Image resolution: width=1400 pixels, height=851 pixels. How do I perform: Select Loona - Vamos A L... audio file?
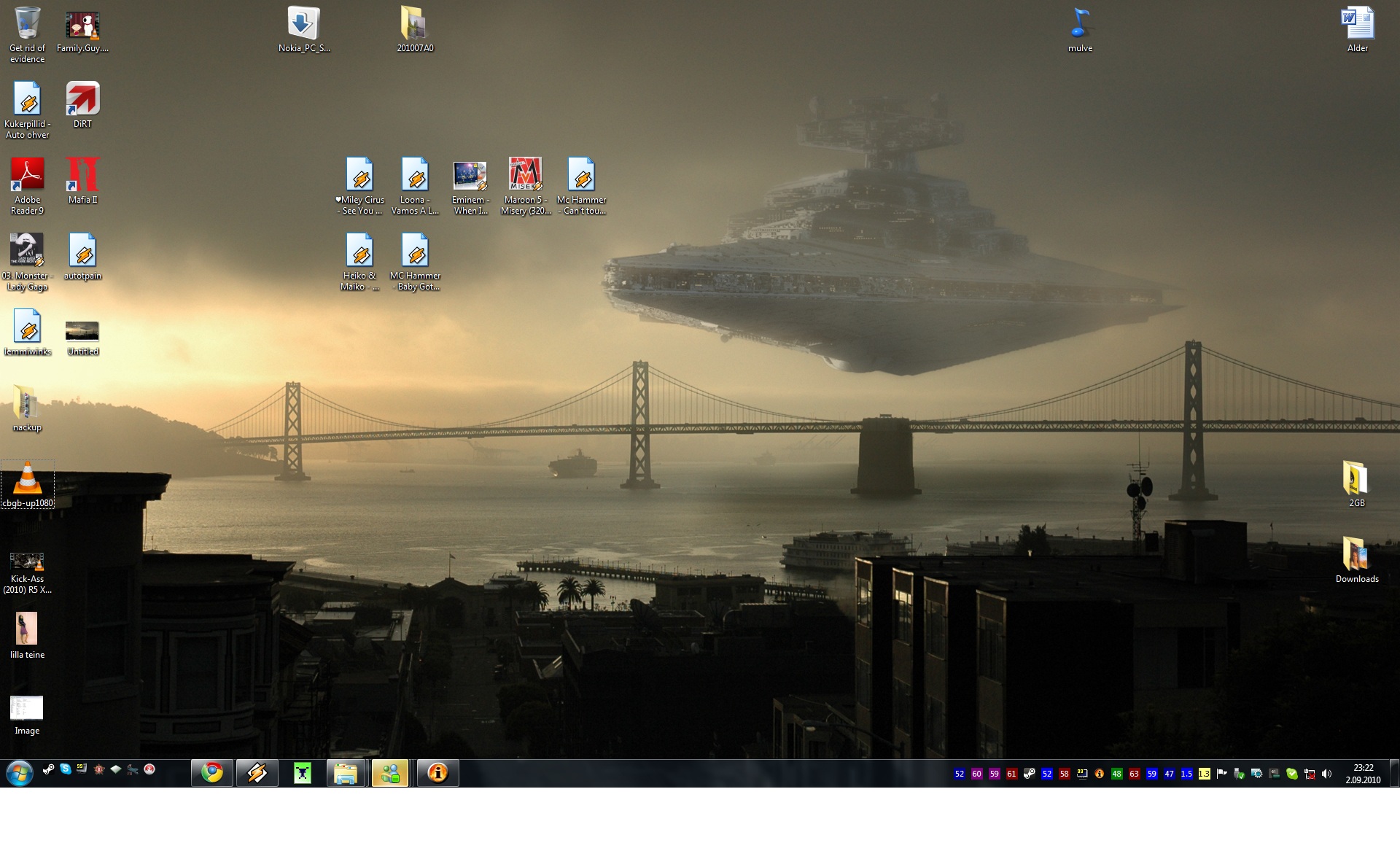[x=415, y=187]
